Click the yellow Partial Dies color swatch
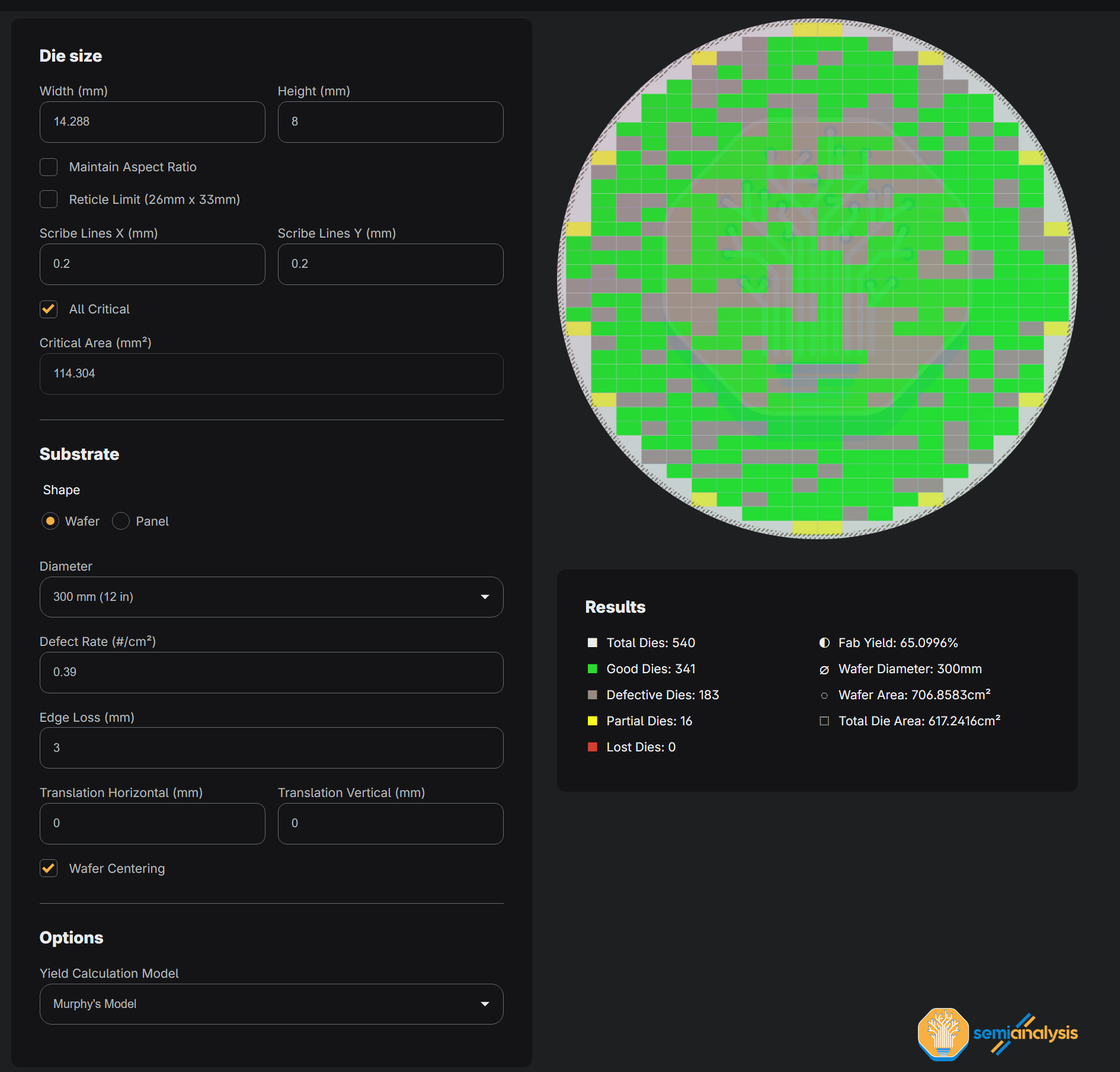This screenshot has height=1072, width=1120. pyautogui.click(x=592, y=721)
